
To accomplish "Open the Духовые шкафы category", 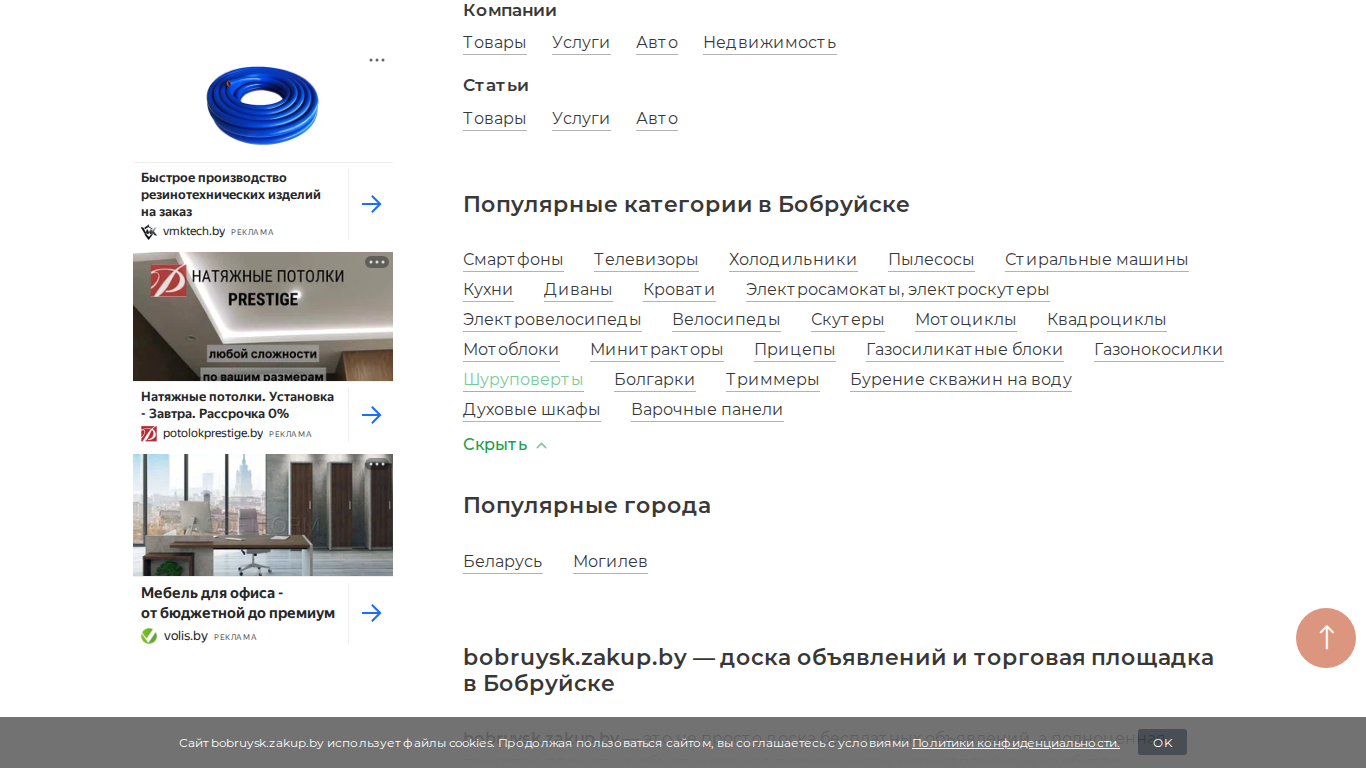I will 532,410.
